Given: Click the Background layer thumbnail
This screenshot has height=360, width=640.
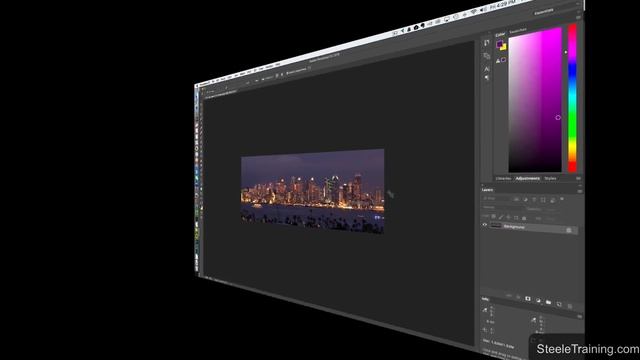Looking at the screenshot, I should [496, 226].
